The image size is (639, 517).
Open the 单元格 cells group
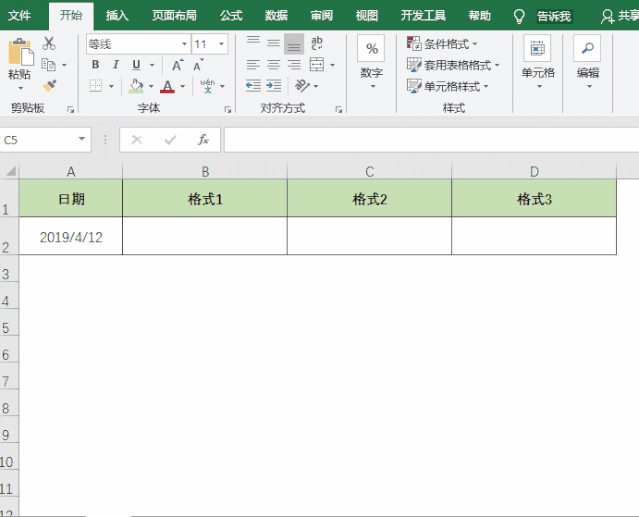(538, 62)
